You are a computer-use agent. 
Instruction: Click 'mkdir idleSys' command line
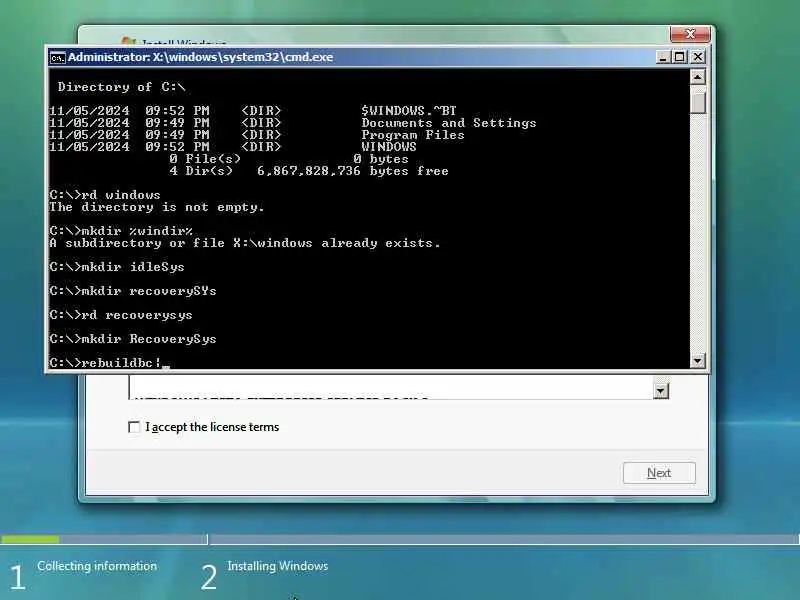point(117,267)
